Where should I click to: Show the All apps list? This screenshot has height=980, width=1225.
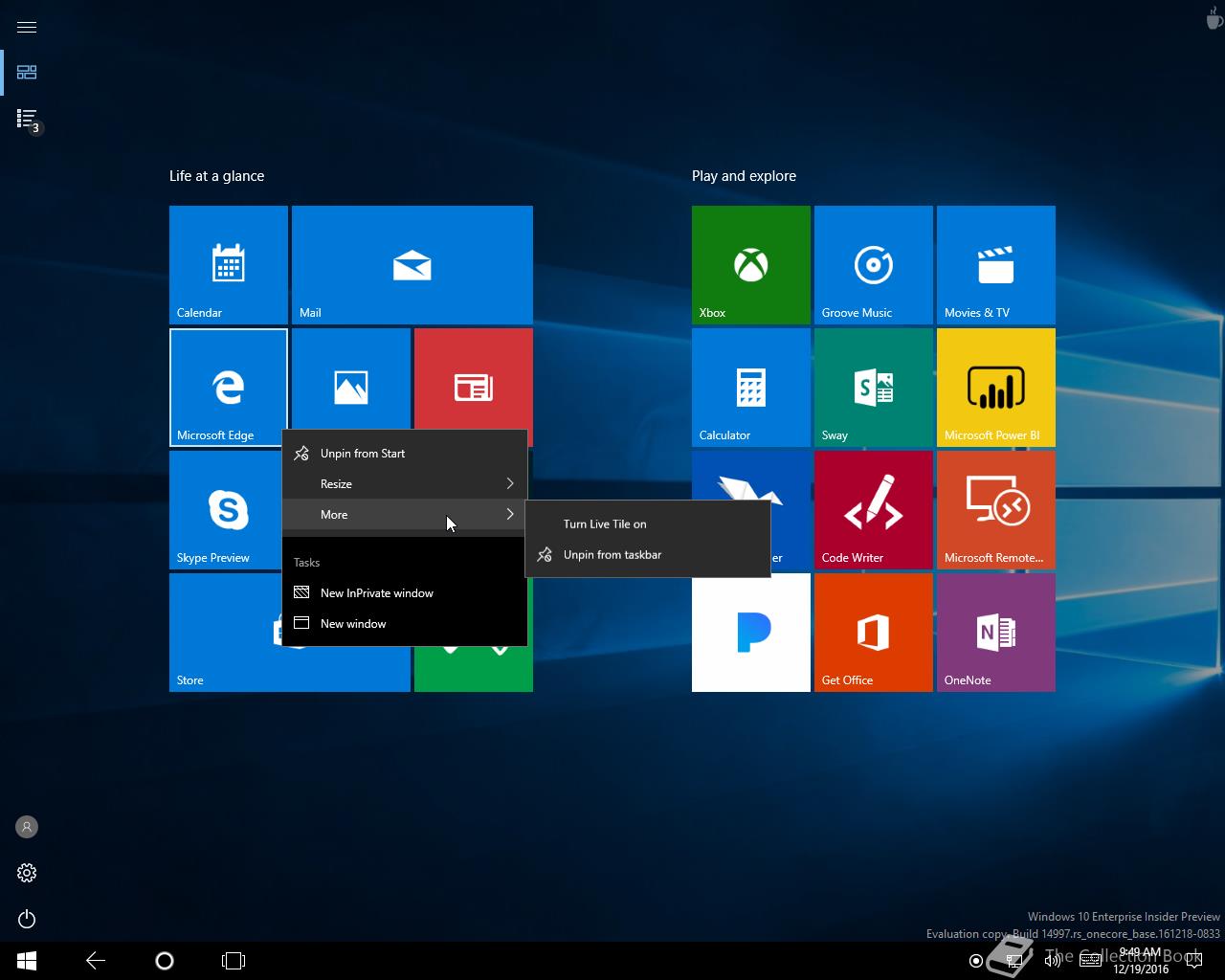pos(27,119)
